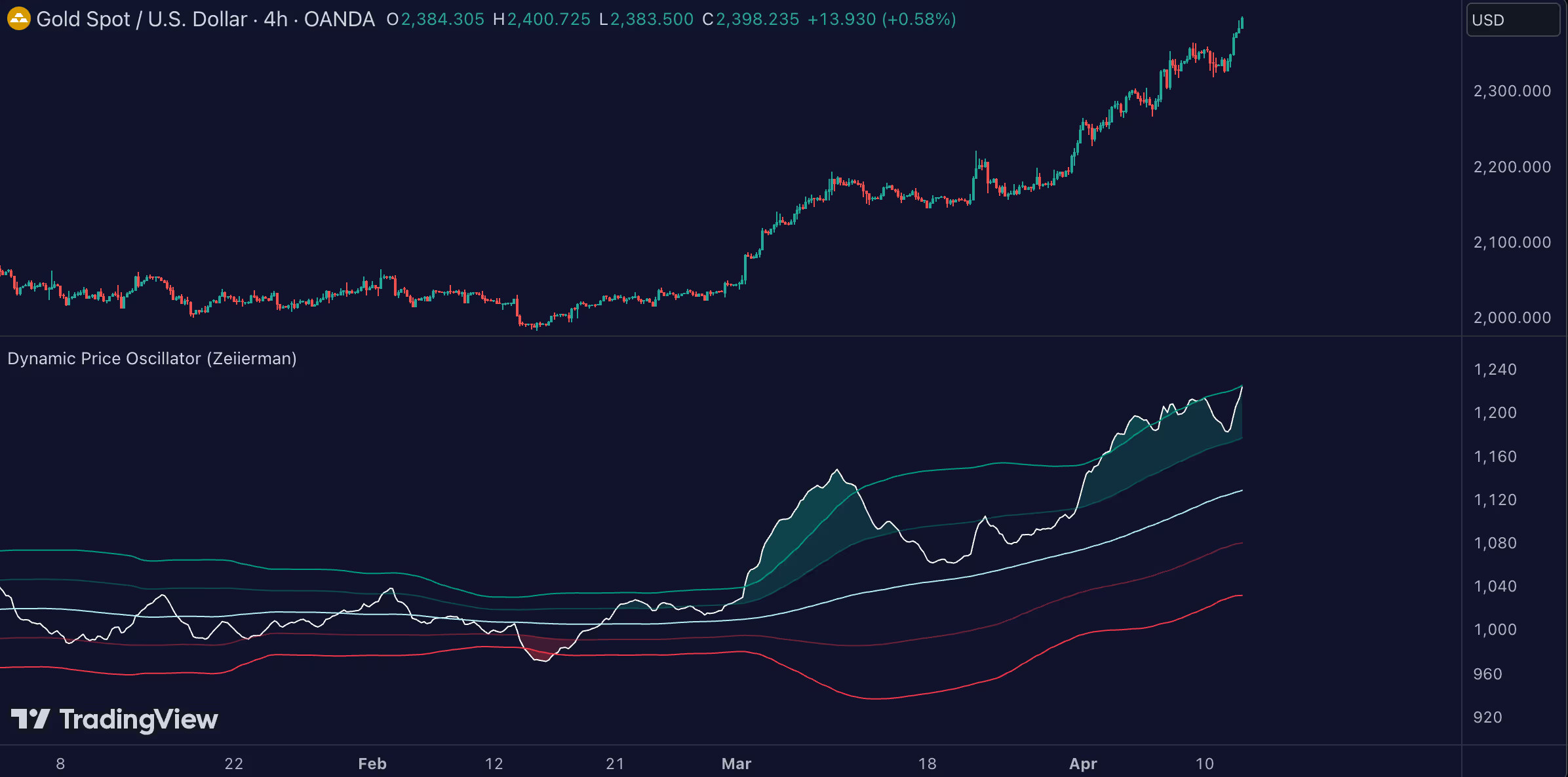Select the Mar label on the time axis
This screenshot has height=777, width=1568.
coord(737,764)
